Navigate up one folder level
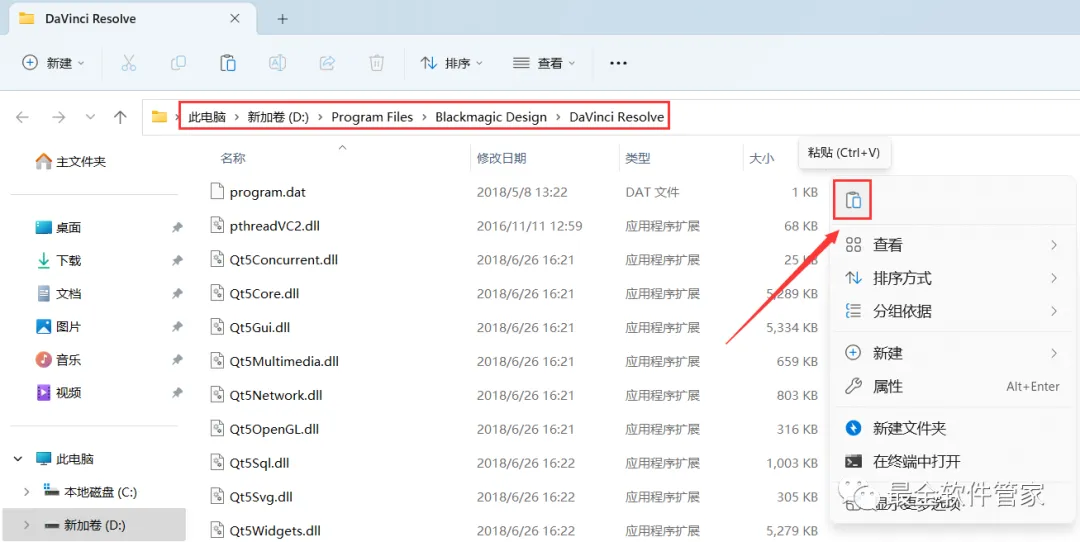This screenshot has width=1080, height=542. pos(121,117)
